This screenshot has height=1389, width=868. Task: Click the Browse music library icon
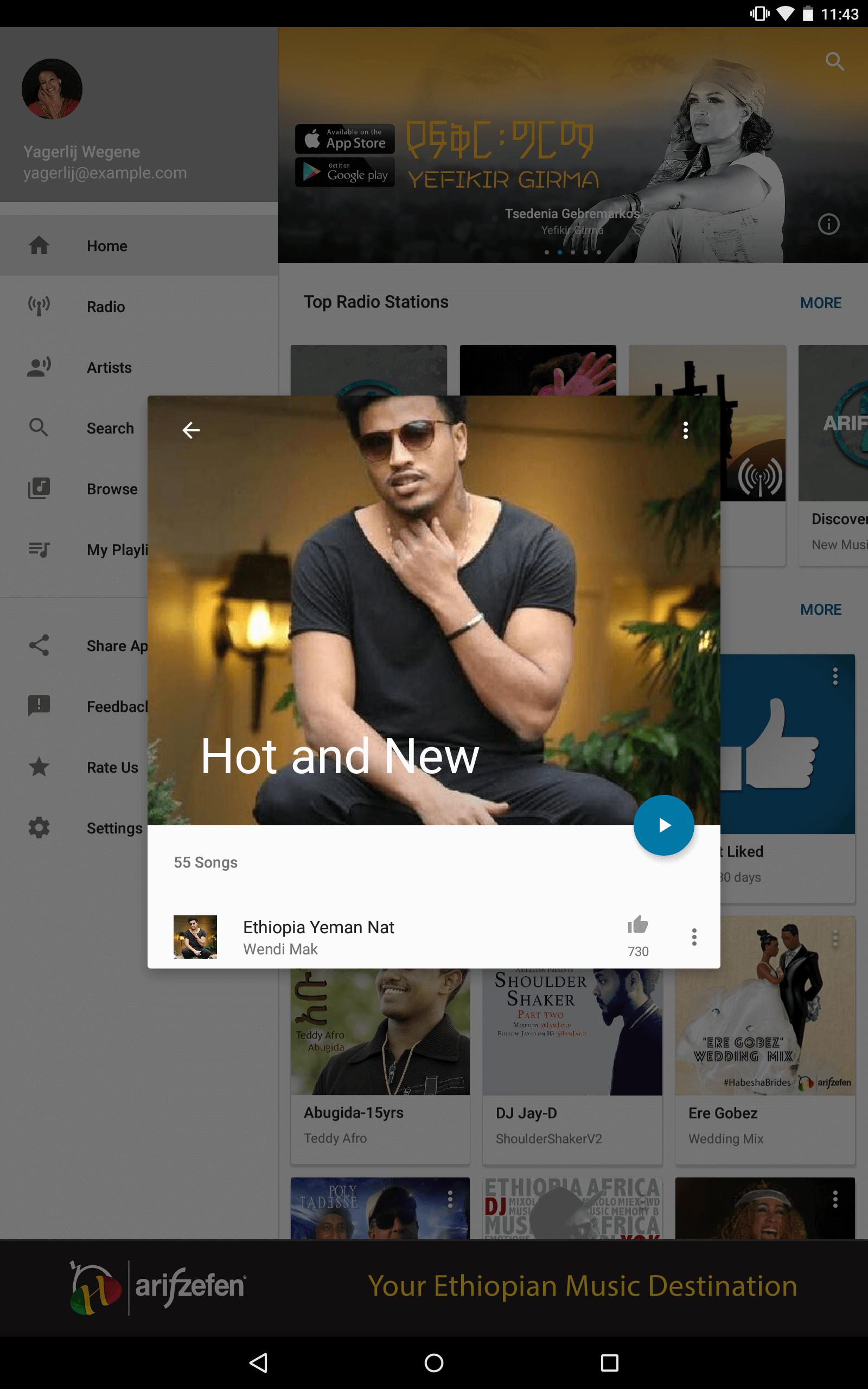(39, 488)
